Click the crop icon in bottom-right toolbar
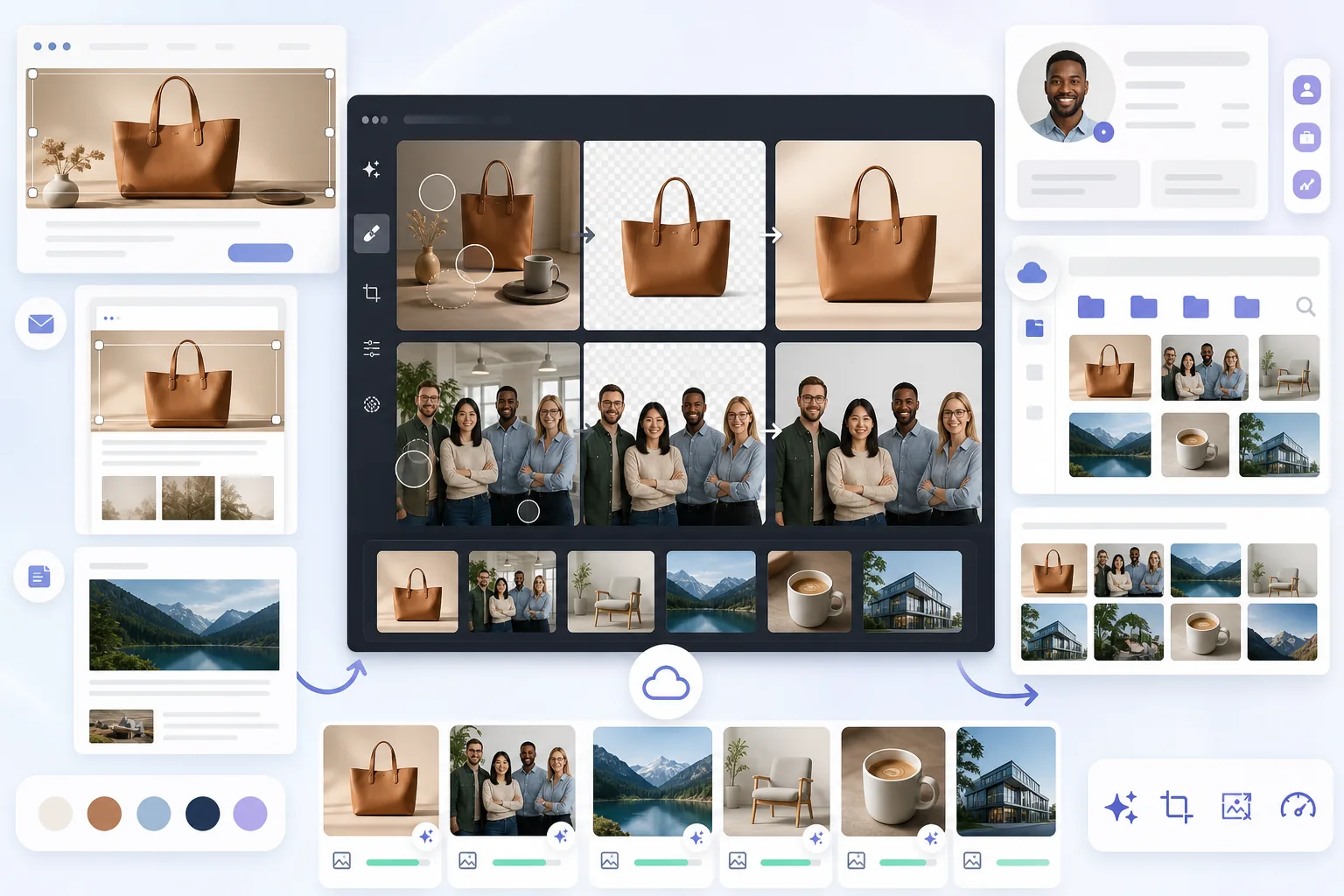 1177,806
